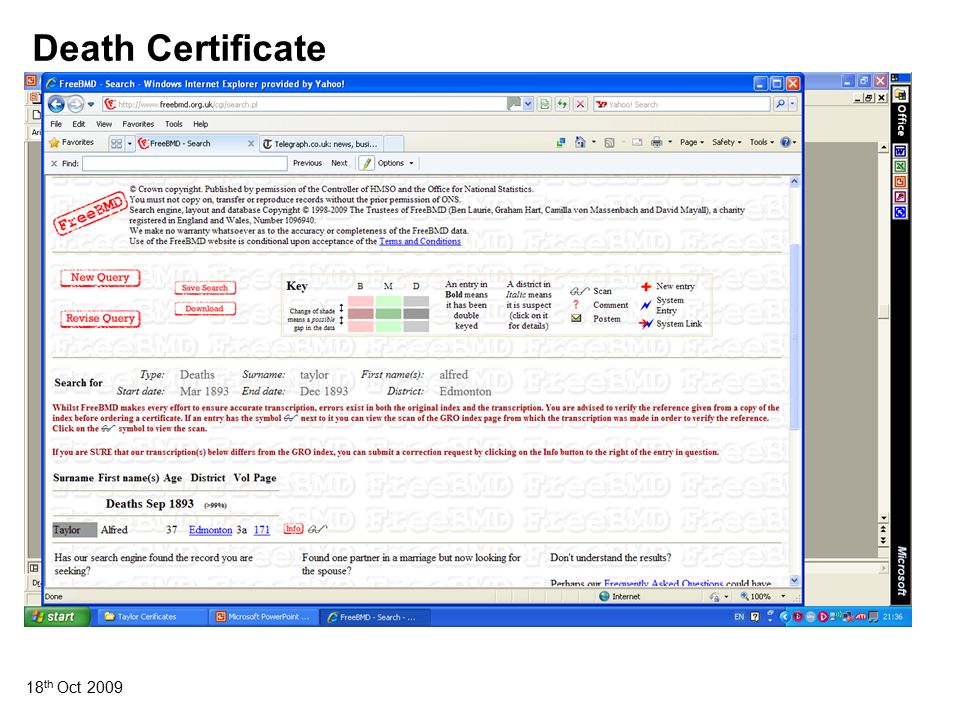This screenshot has height=720, width=960.
Task: Open the Tools menu in menu bar
Action: pos(174,124)
